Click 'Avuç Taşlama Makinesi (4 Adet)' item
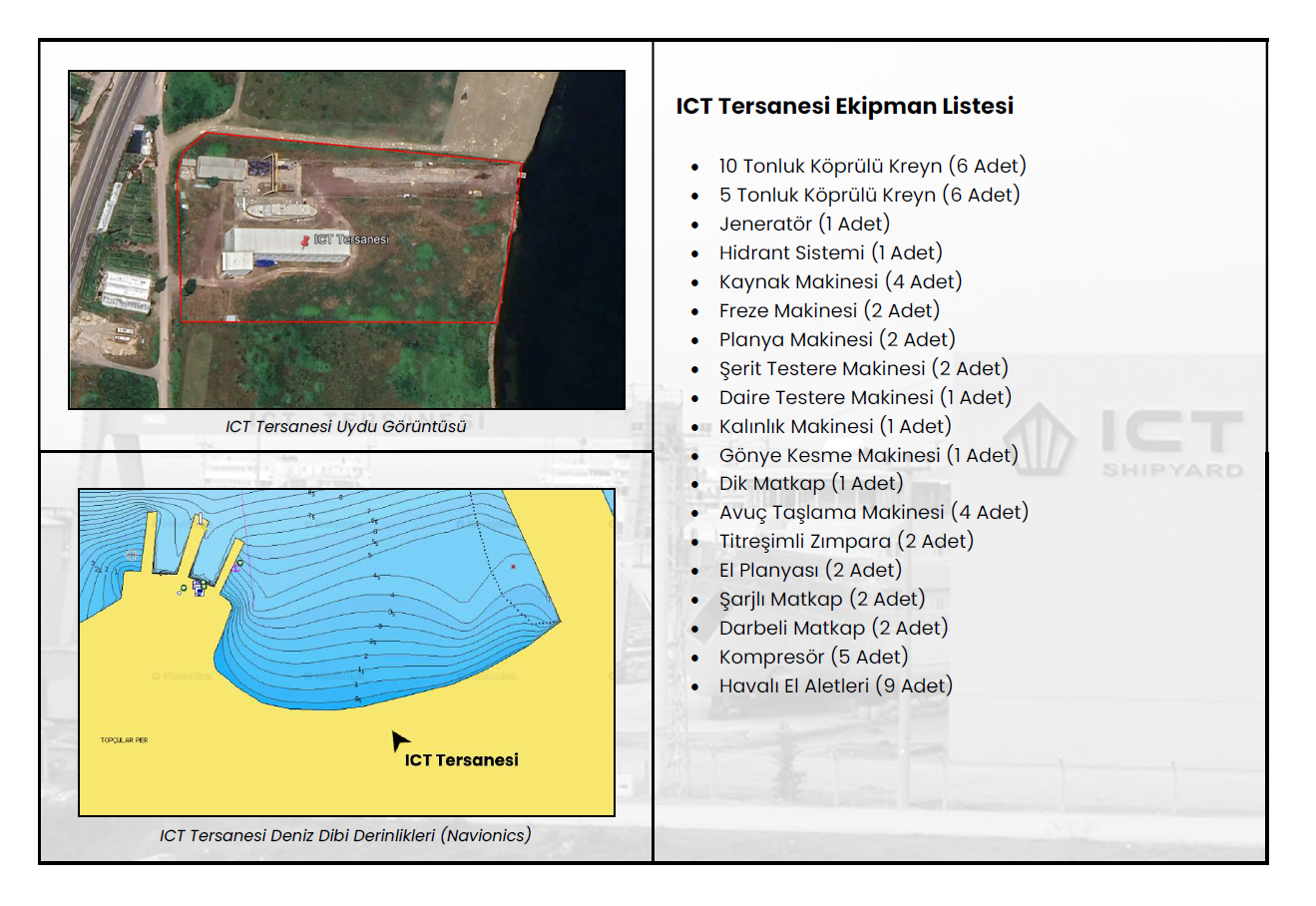1316x906 pixels. pyautogui.click(x=873, y=512)
